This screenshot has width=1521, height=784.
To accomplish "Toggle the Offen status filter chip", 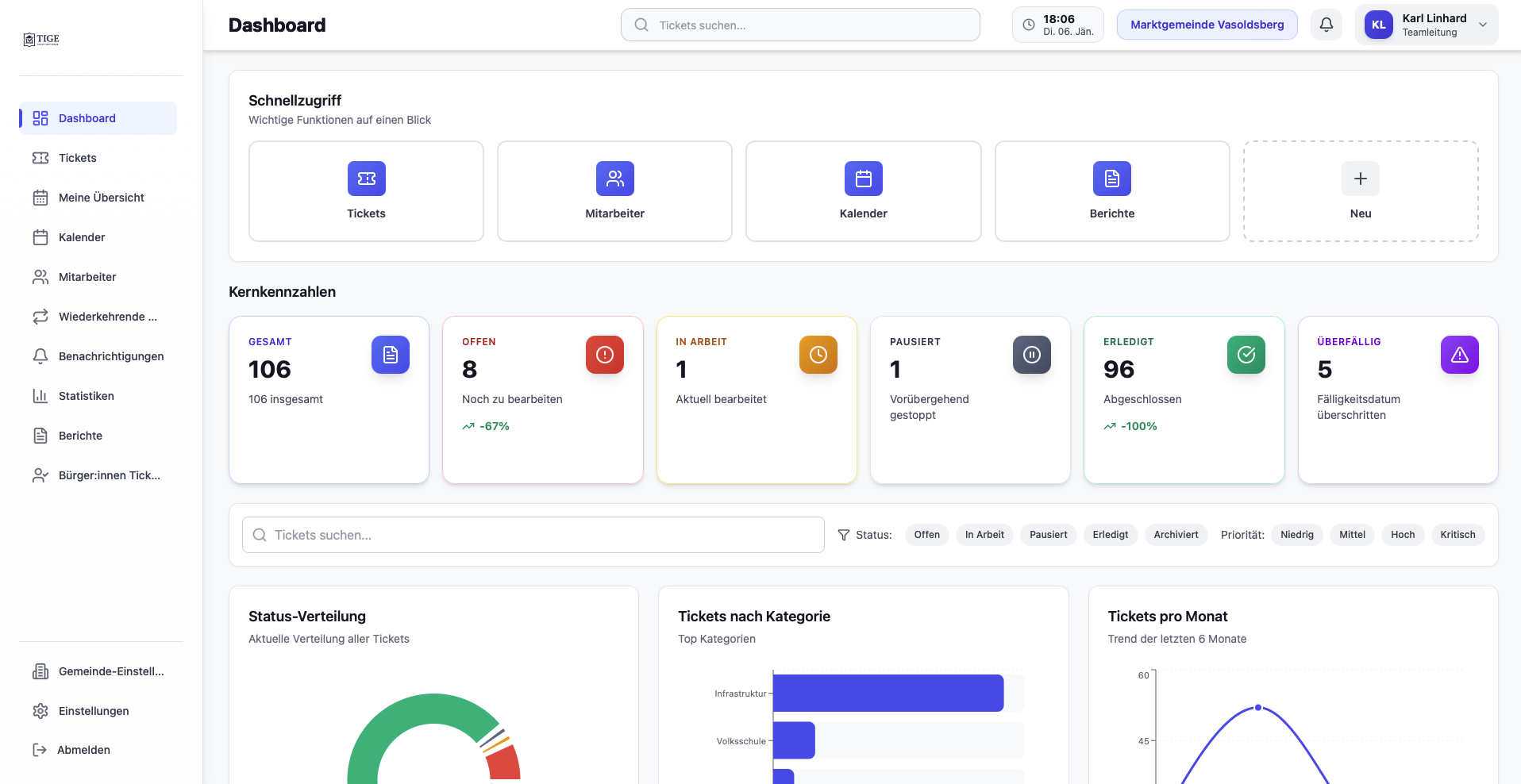I will coord(927,535).
